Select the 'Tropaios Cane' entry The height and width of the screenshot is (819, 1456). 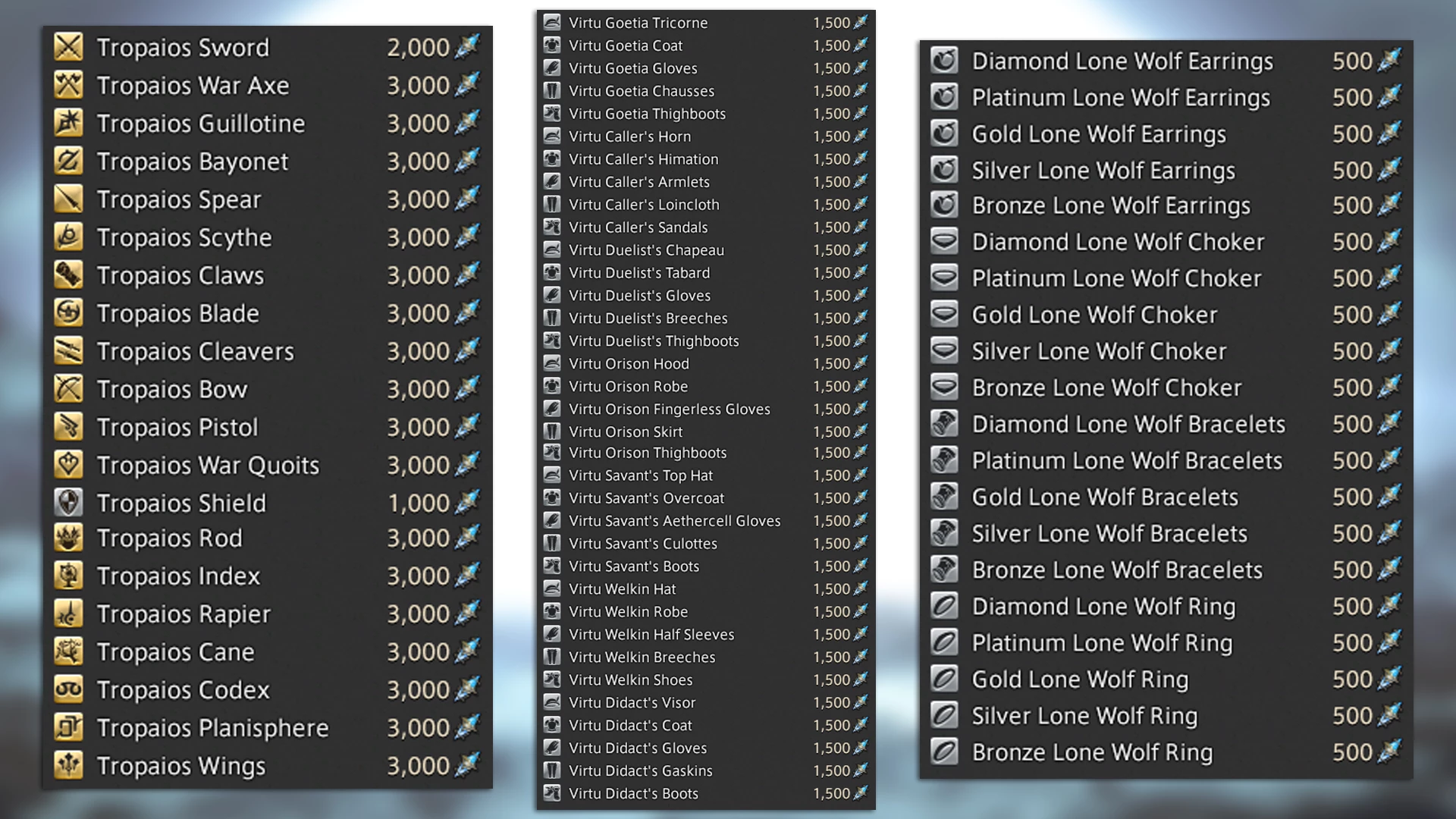pyautogui.click(x=176, y=651)
